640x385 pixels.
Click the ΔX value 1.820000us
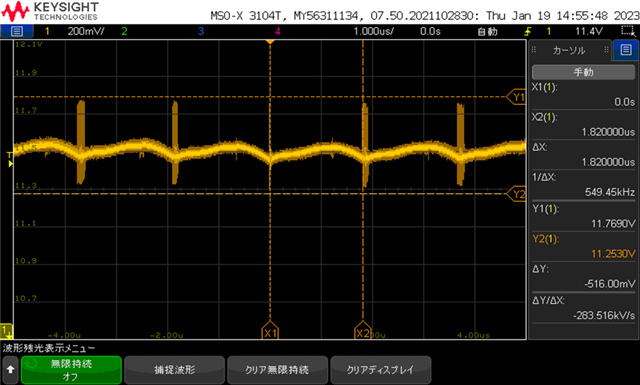[608, 162]
